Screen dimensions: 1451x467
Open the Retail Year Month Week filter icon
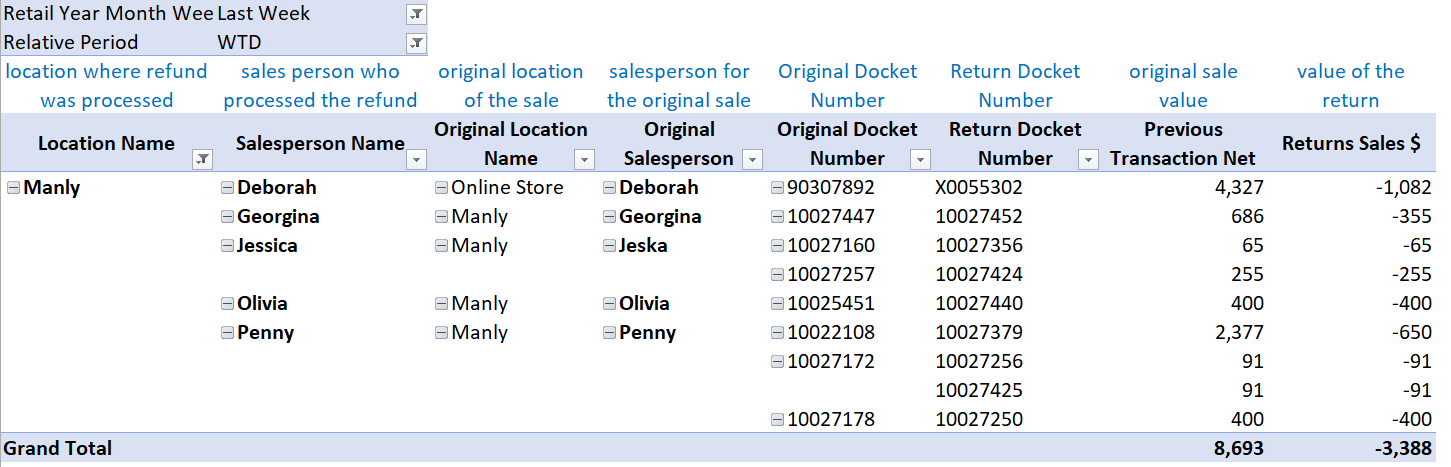(416, 14)
